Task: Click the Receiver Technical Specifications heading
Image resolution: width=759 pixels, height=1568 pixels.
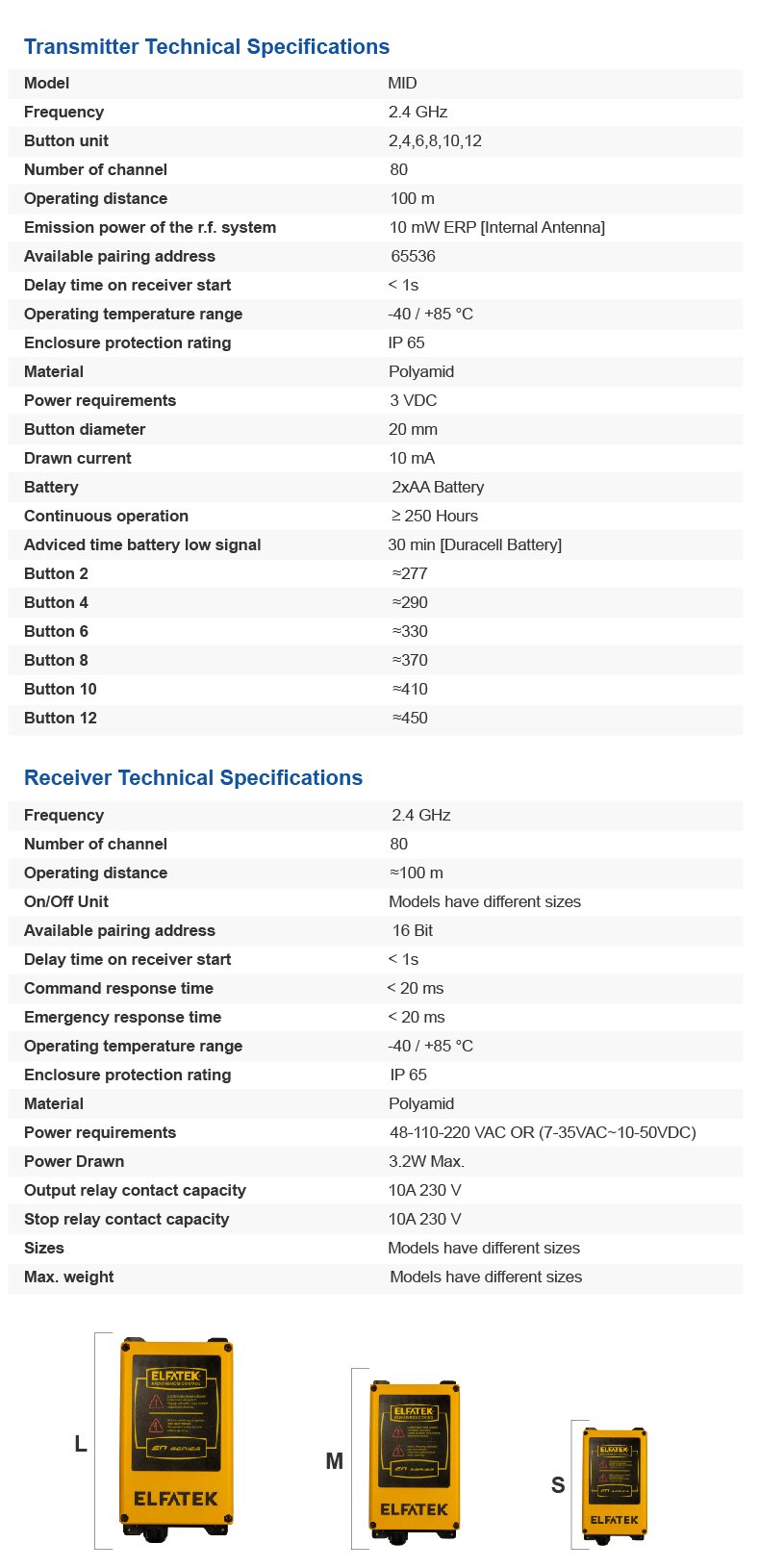Action: pyautogui.click(x=193, y=777)
